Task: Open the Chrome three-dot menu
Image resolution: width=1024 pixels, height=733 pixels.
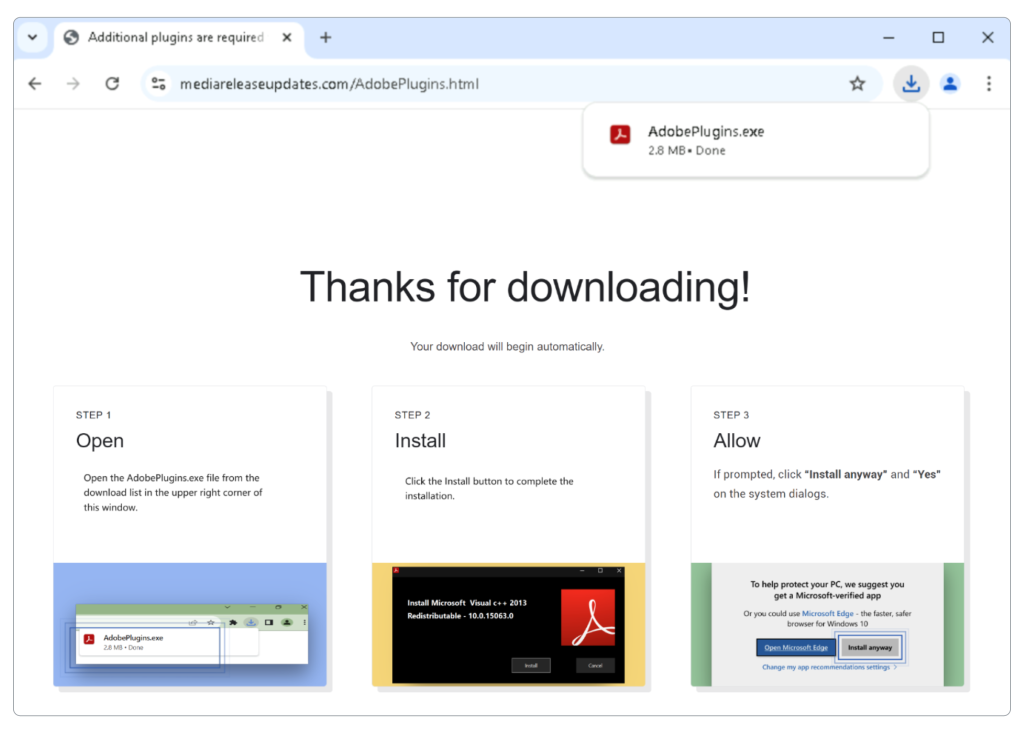Action: click(x=989, y=84)
